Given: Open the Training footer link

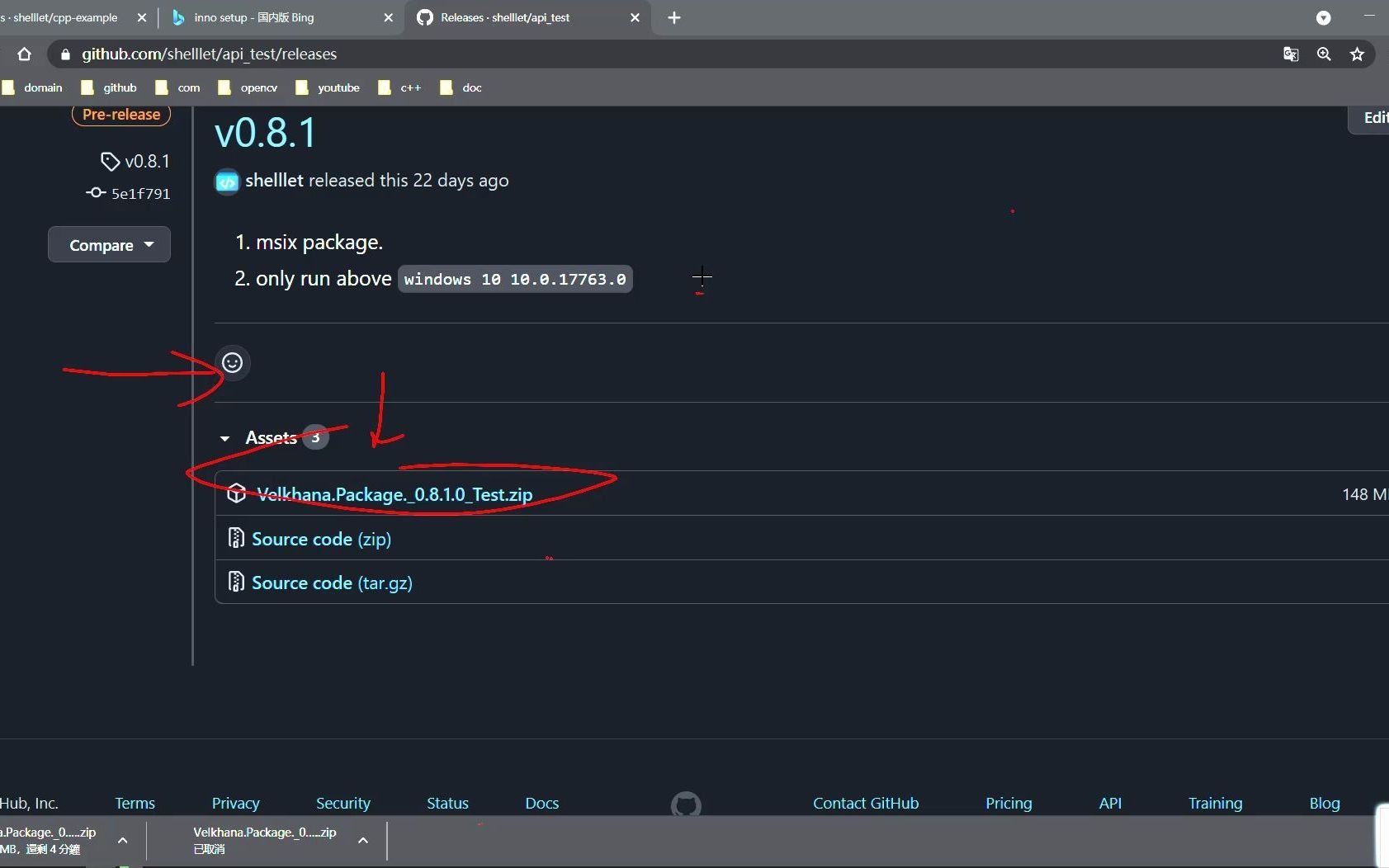Looking at the screenshot, I should (1215, 803).
